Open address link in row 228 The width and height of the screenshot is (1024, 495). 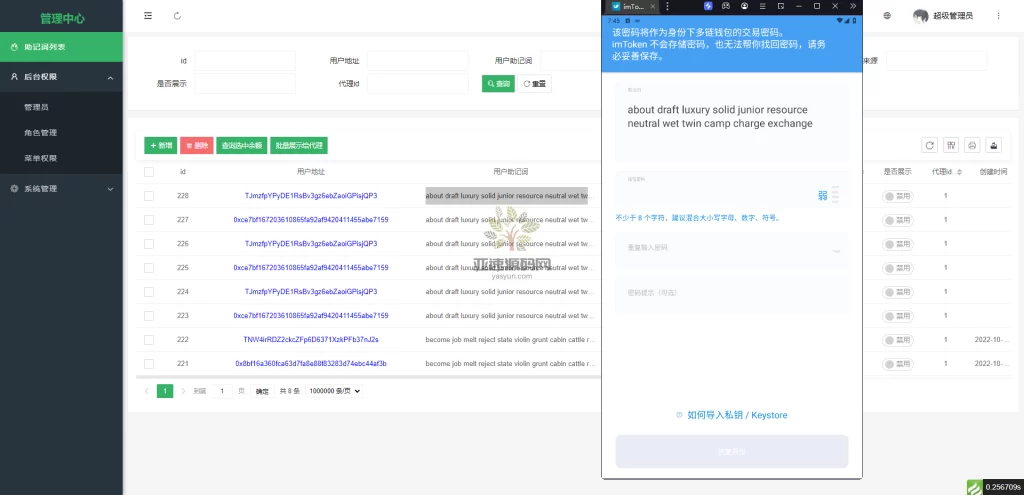tap(311, 196)
